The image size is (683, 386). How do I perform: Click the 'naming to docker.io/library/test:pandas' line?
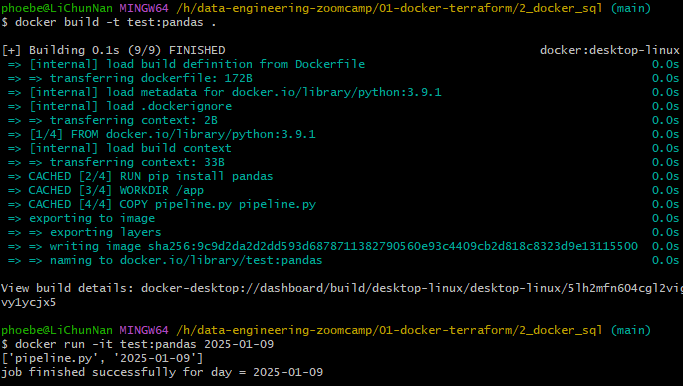coord(165,261)
